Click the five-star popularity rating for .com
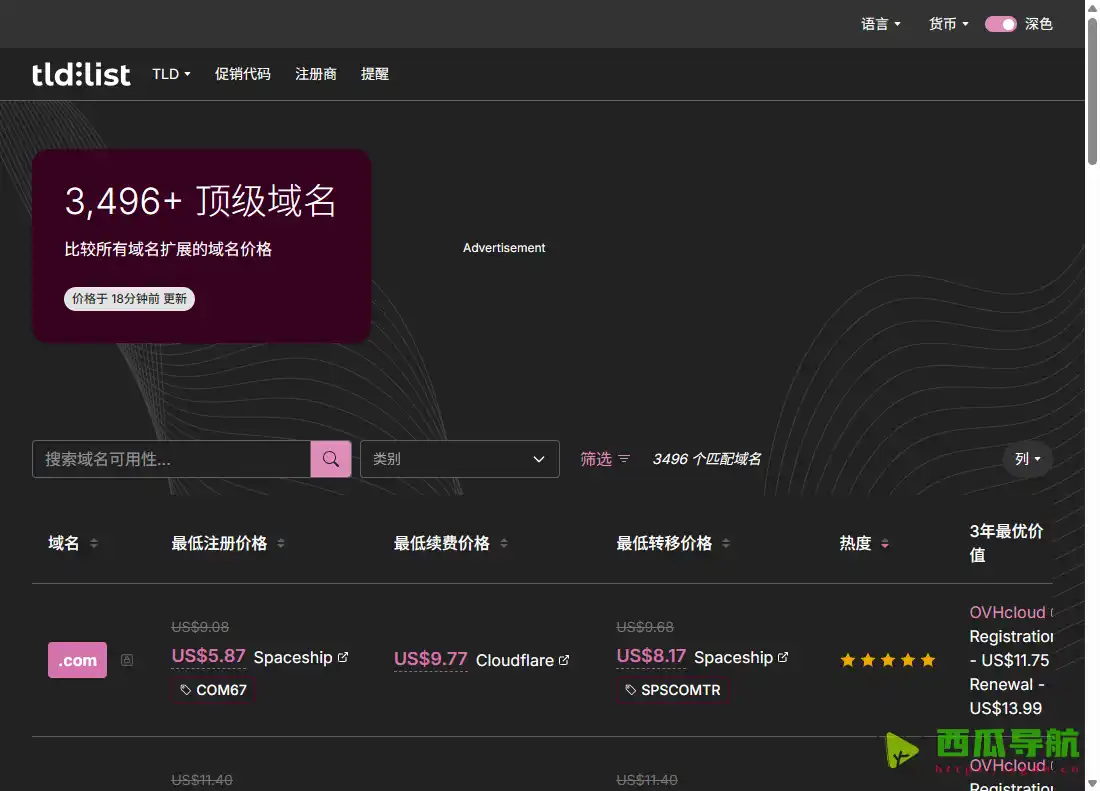 (x=887, y=660)
